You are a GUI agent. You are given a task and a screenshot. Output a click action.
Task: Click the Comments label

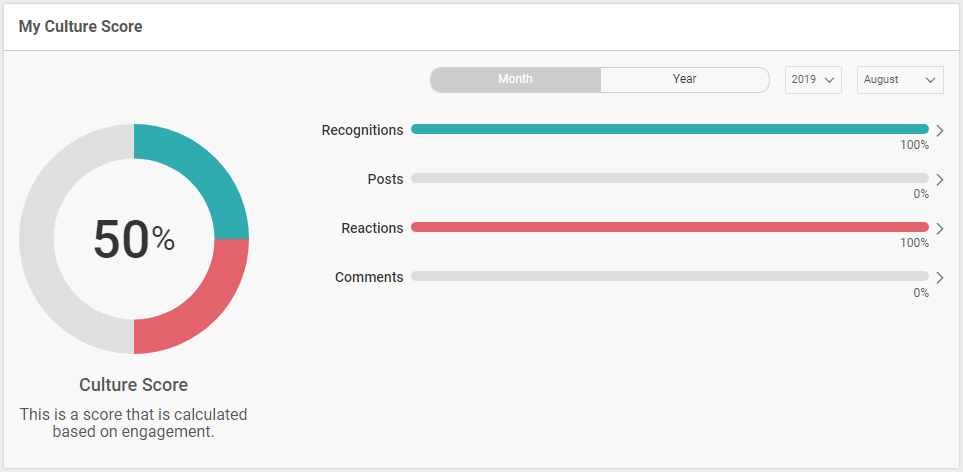click(x=369, y=277)
